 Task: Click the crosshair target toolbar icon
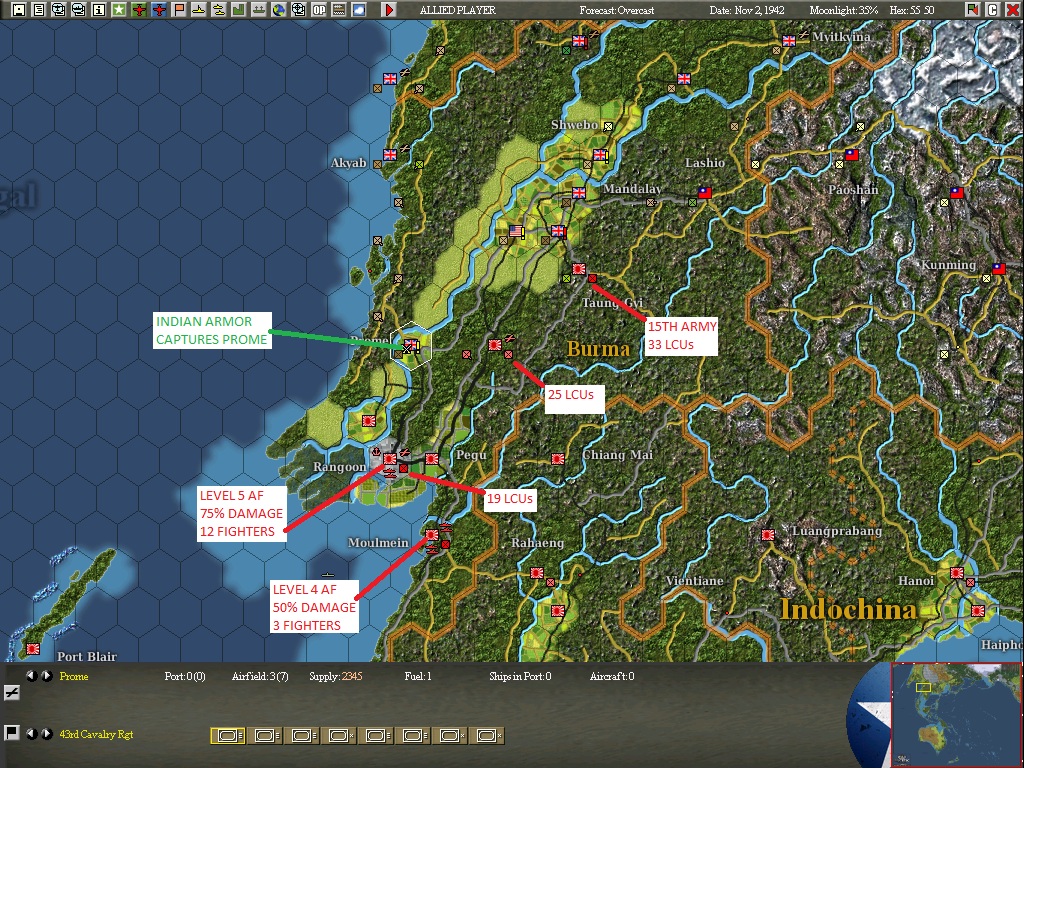(x=298, y=9)
